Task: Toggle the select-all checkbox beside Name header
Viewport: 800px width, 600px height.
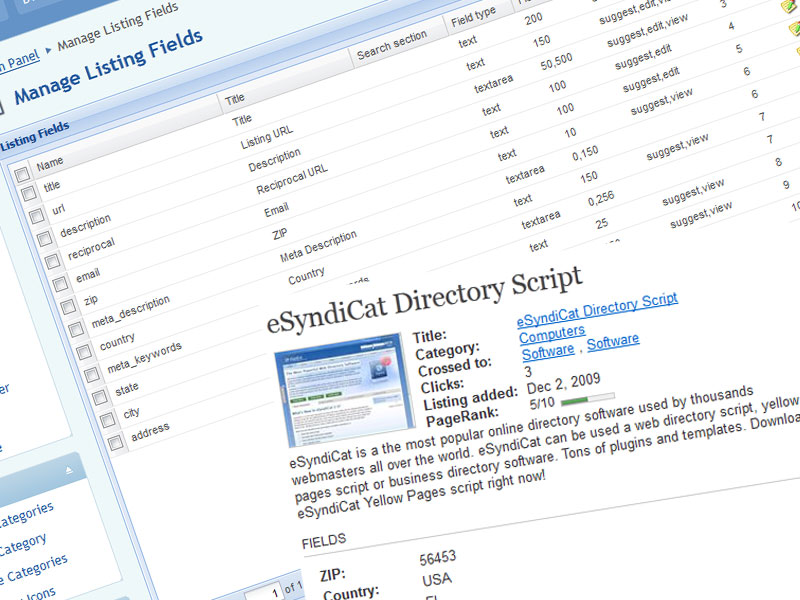Action: coord(22,175)
